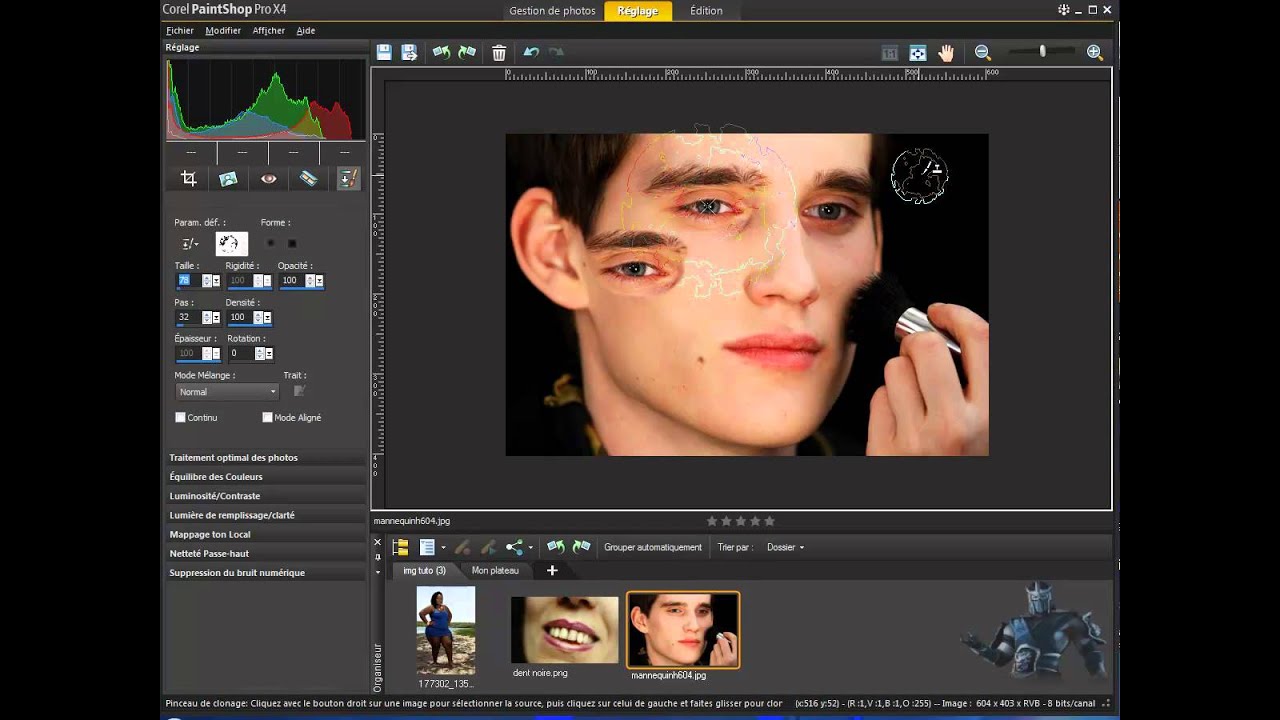1280x720 pixels.
Task: Open the Fichier menu
Action: click(x=180, y=30)
